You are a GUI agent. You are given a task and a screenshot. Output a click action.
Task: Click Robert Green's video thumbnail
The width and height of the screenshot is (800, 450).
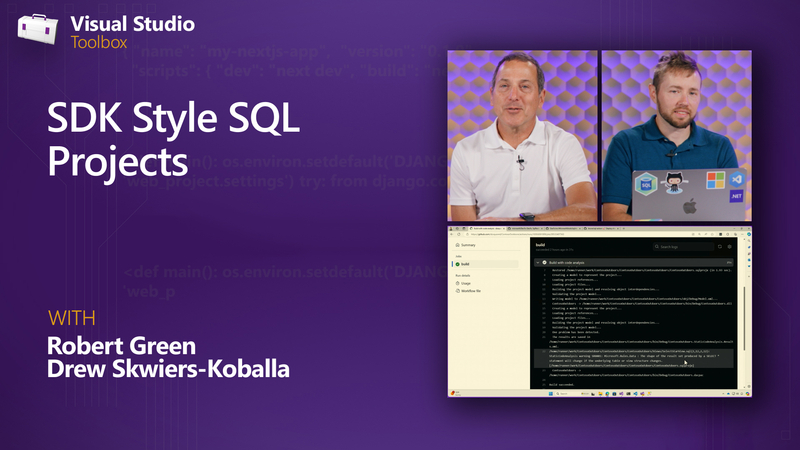click(521, 135)
